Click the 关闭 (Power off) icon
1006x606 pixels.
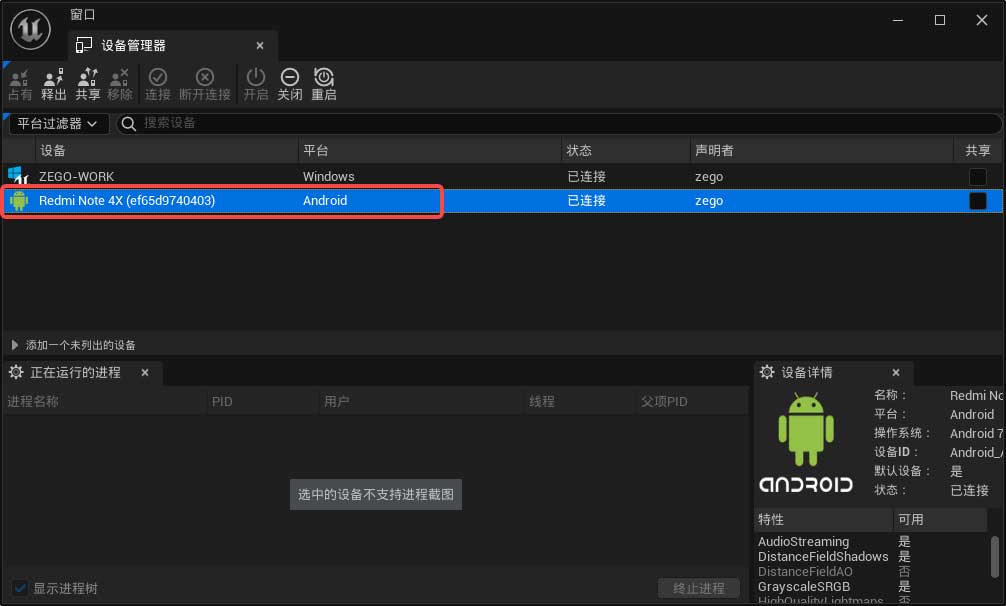(290, 84)
